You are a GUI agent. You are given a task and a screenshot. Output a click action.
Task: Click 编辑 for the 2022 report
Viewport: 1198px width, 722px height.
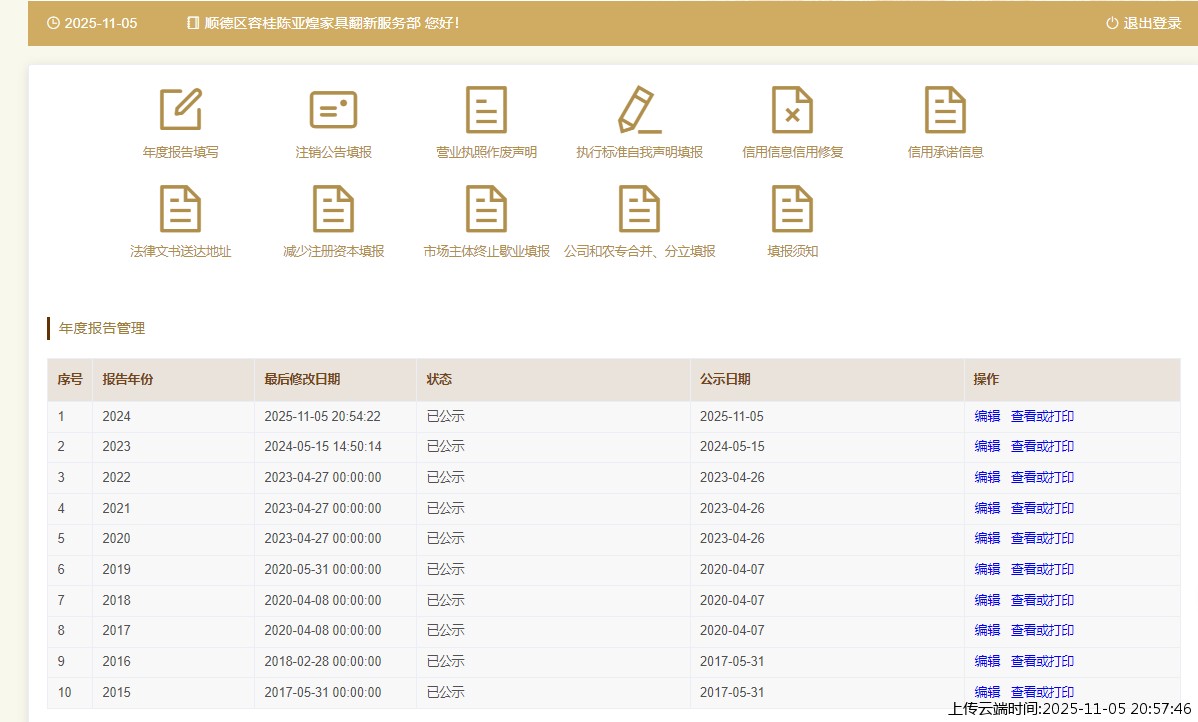pos(987,477)
